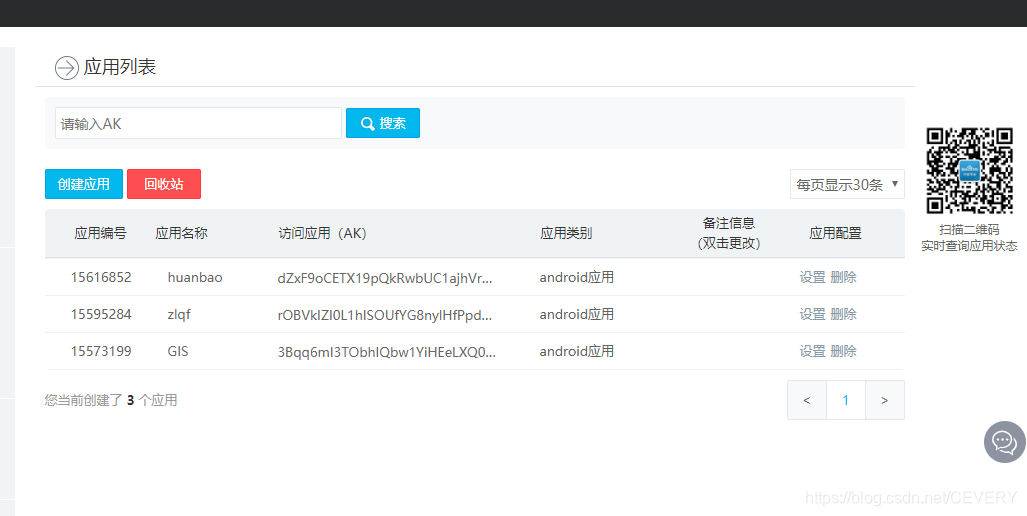Go to the previous page arrow
The image size is (1027, 516).
pos(807,400)
